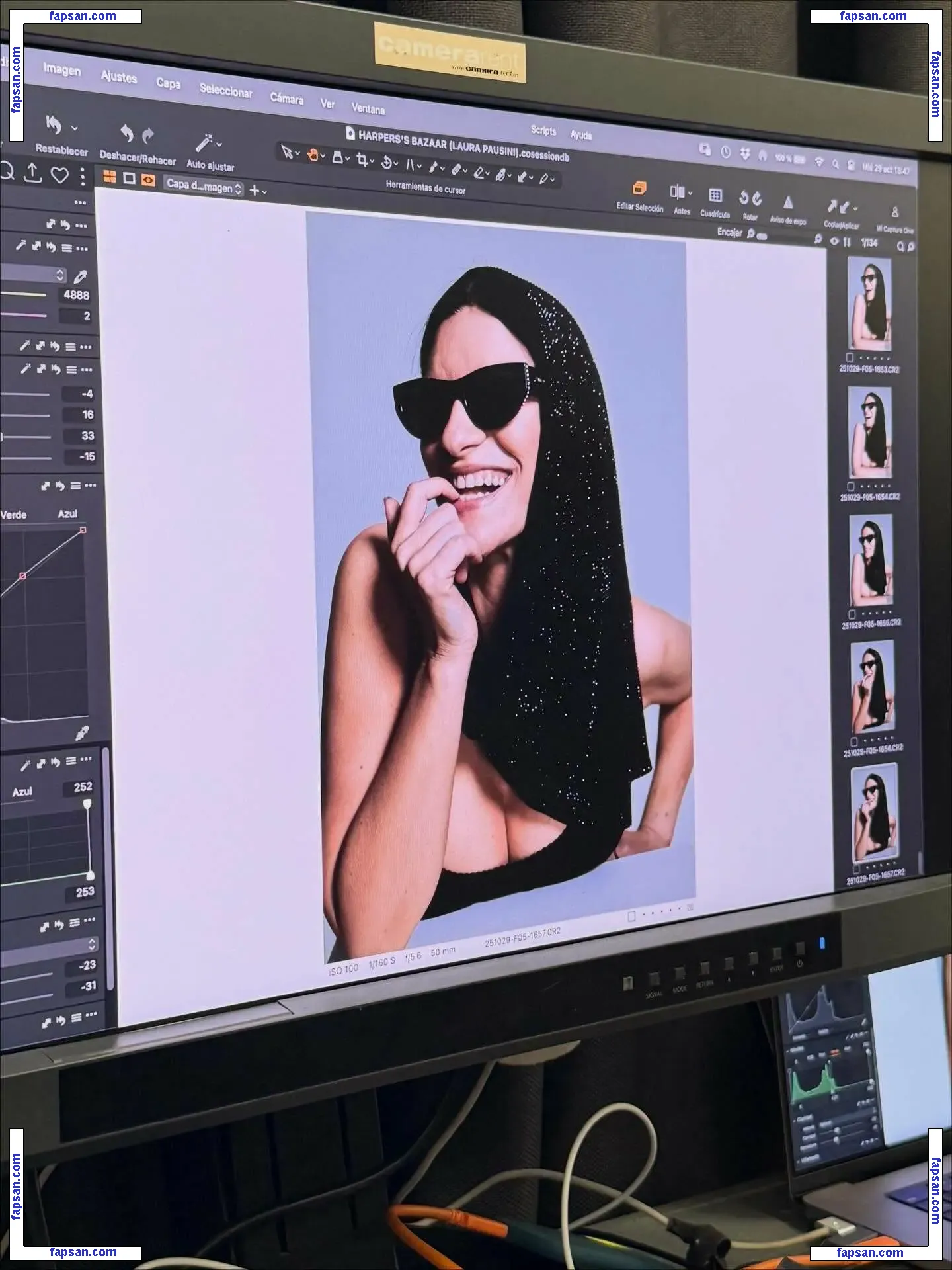952x1270 pixels.
Task: Tick checkbox under thumbnail 251029-F05-1653.CR2
Action: point(850,358)
